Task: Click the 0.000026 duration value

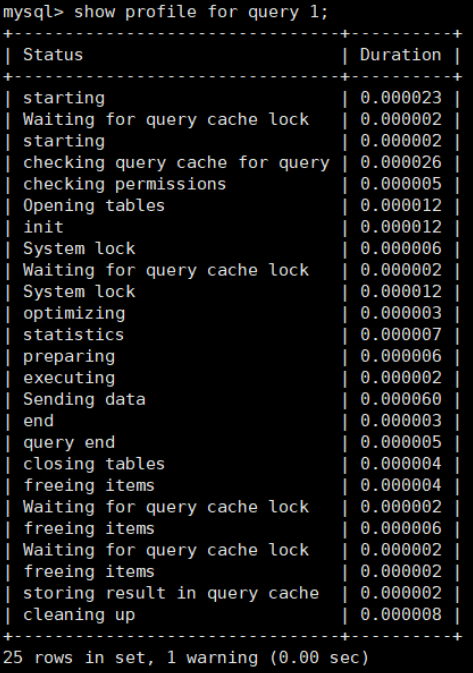Action: [x=400, y=163]
